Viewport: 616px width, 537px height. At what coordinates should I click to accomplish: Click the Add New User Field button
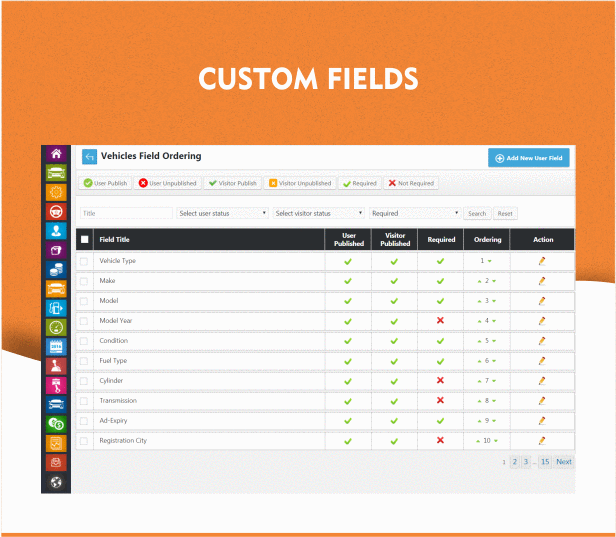coord(529,158)
